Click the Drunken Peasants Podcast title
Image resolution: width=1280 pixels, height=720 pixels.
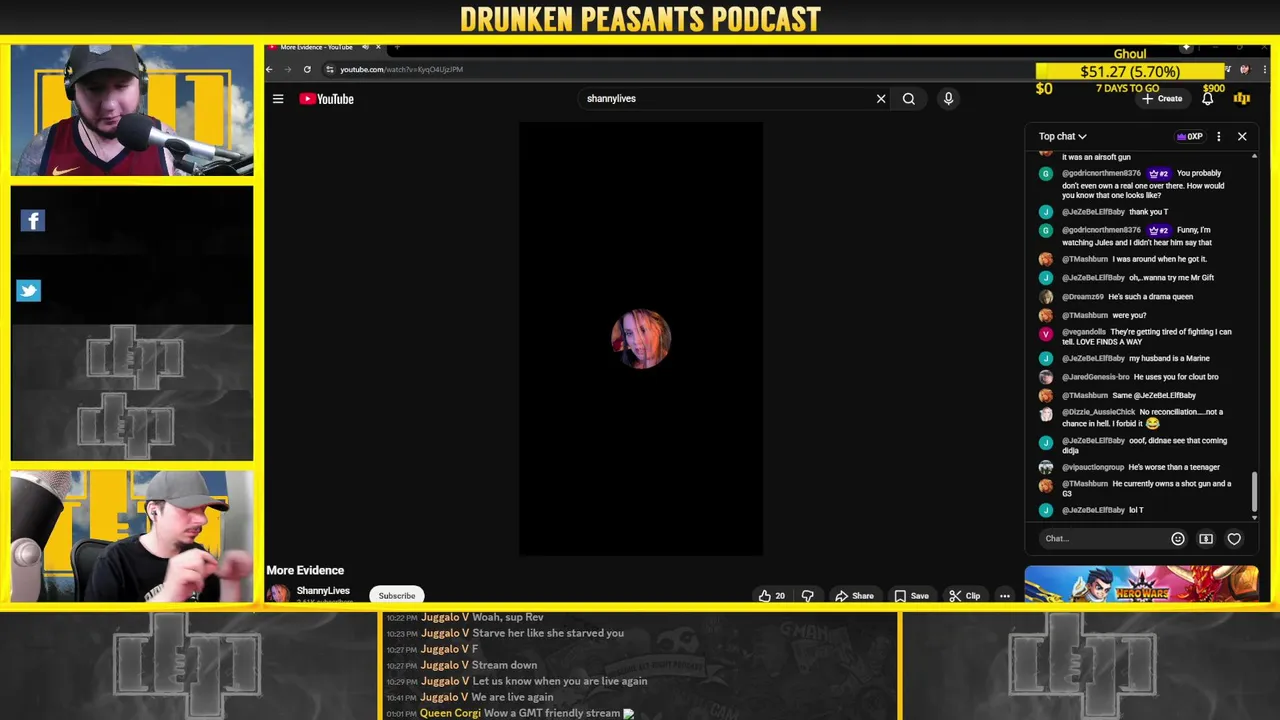pos(640,19)
